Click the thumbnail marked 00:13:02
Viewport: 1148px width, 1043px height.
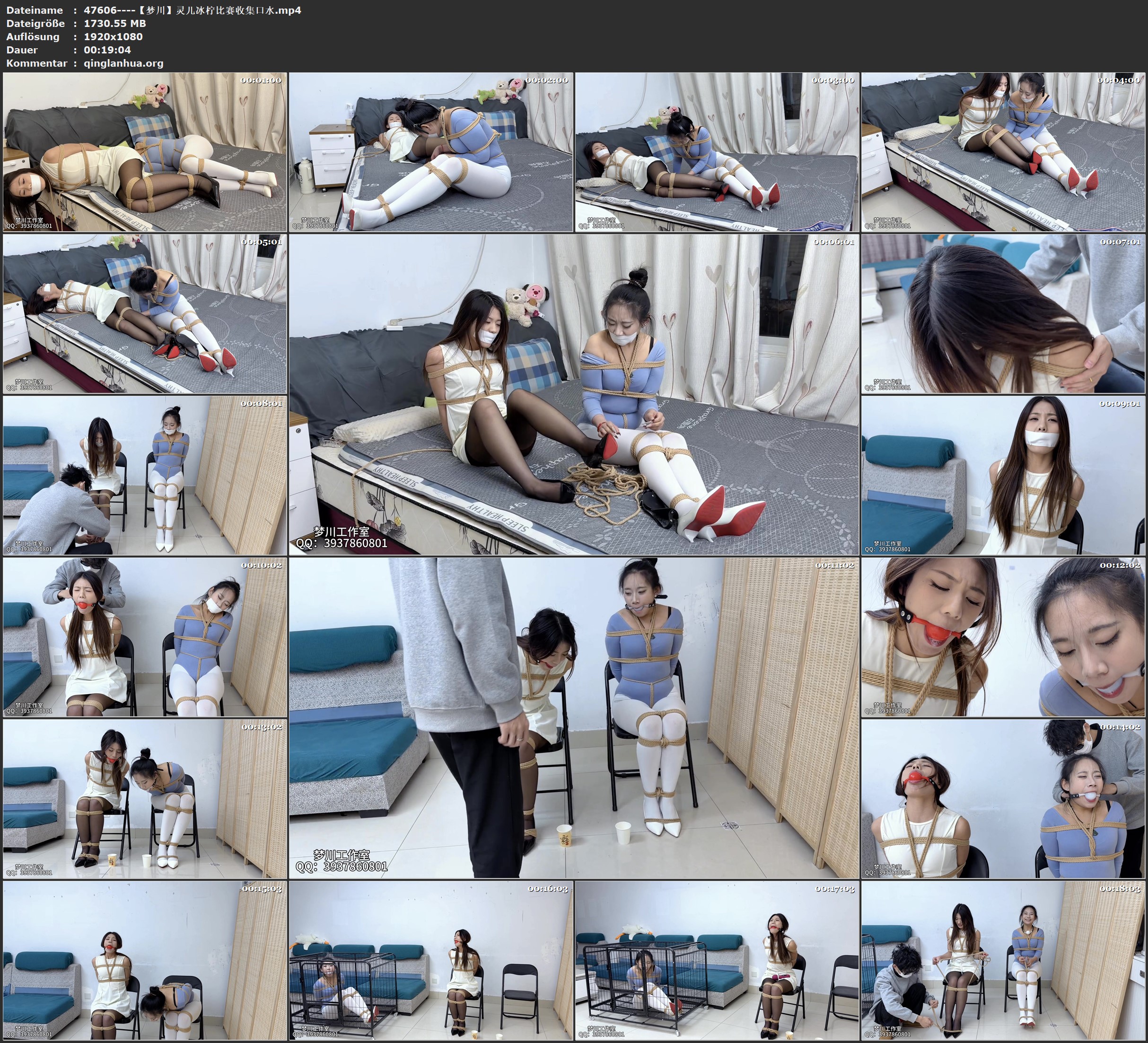(x=145, y=799)
